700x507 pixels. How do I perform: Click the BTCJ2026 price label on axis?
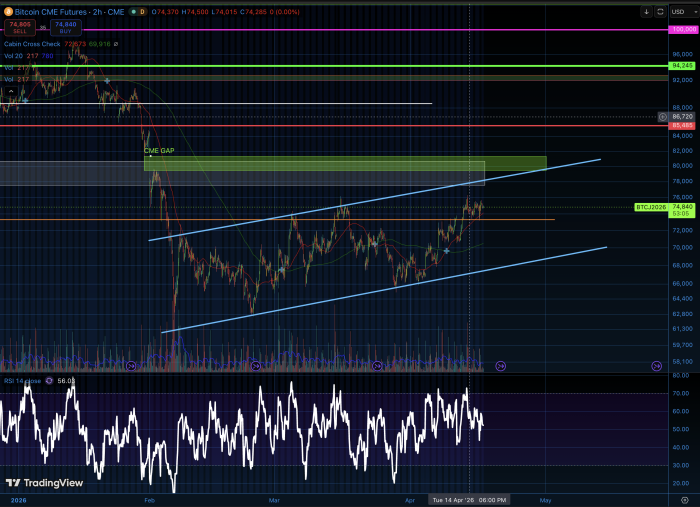coord(652,207)
